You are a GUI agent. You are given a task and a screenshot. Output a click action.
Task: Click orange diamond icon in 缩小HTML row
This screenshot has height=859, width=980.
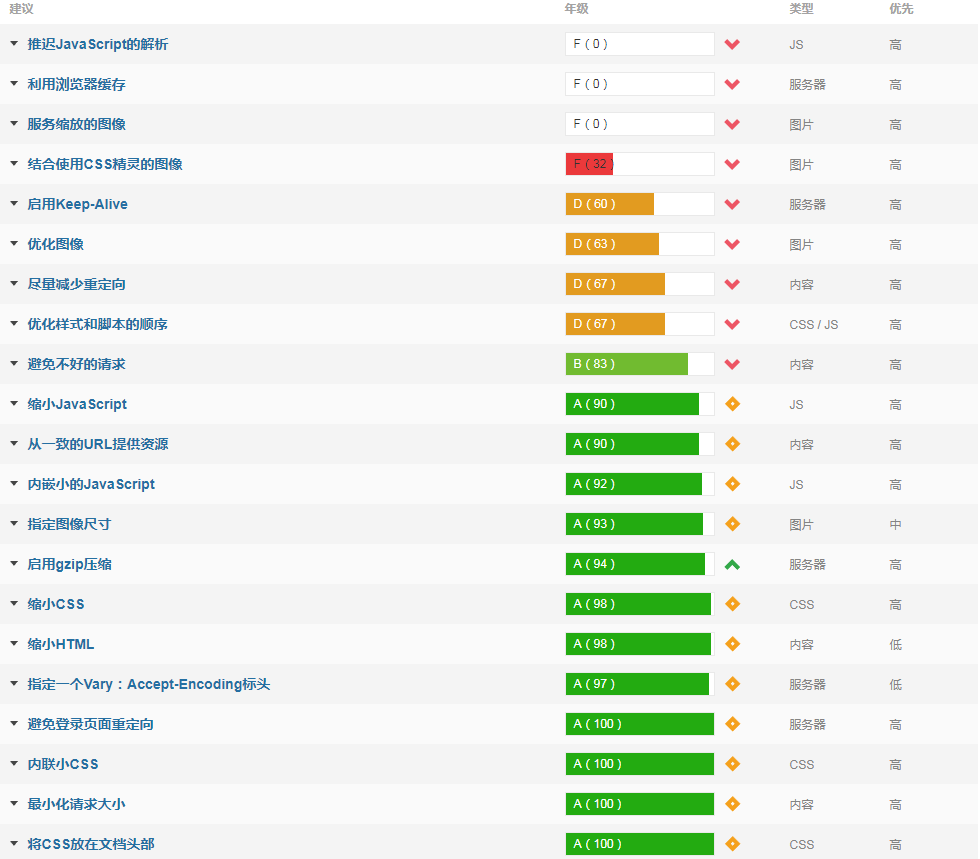pos(732,644)
